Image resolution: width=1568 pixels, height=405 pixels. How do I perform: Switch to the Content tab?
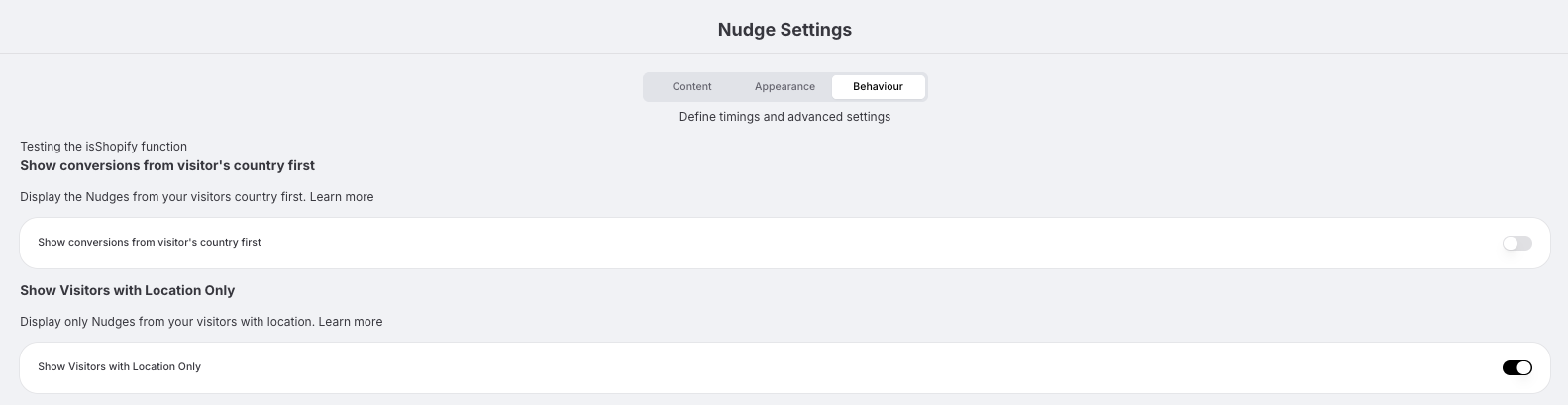coord(691,87)
